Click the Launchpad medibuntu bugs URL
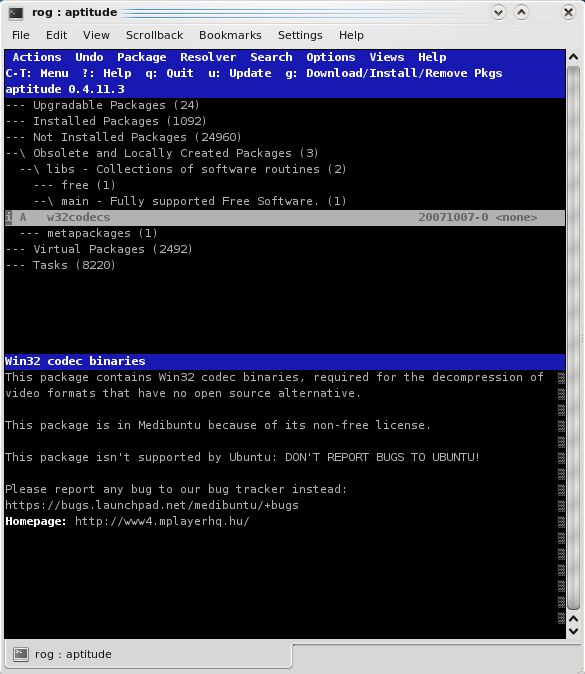The image size is (585, 674). pos(152,505)
